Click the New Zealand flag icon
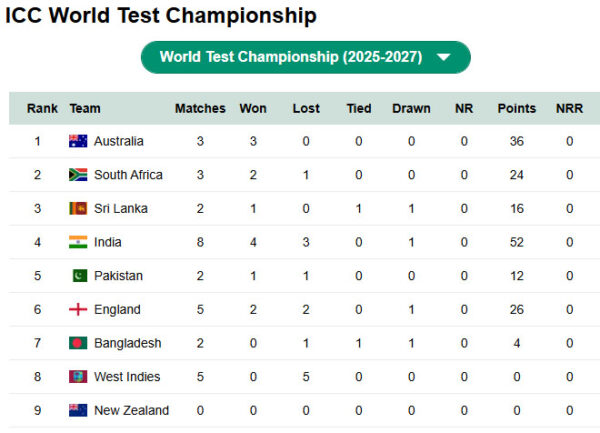Screen dimensions: 600x433 [x=78, y=411]
